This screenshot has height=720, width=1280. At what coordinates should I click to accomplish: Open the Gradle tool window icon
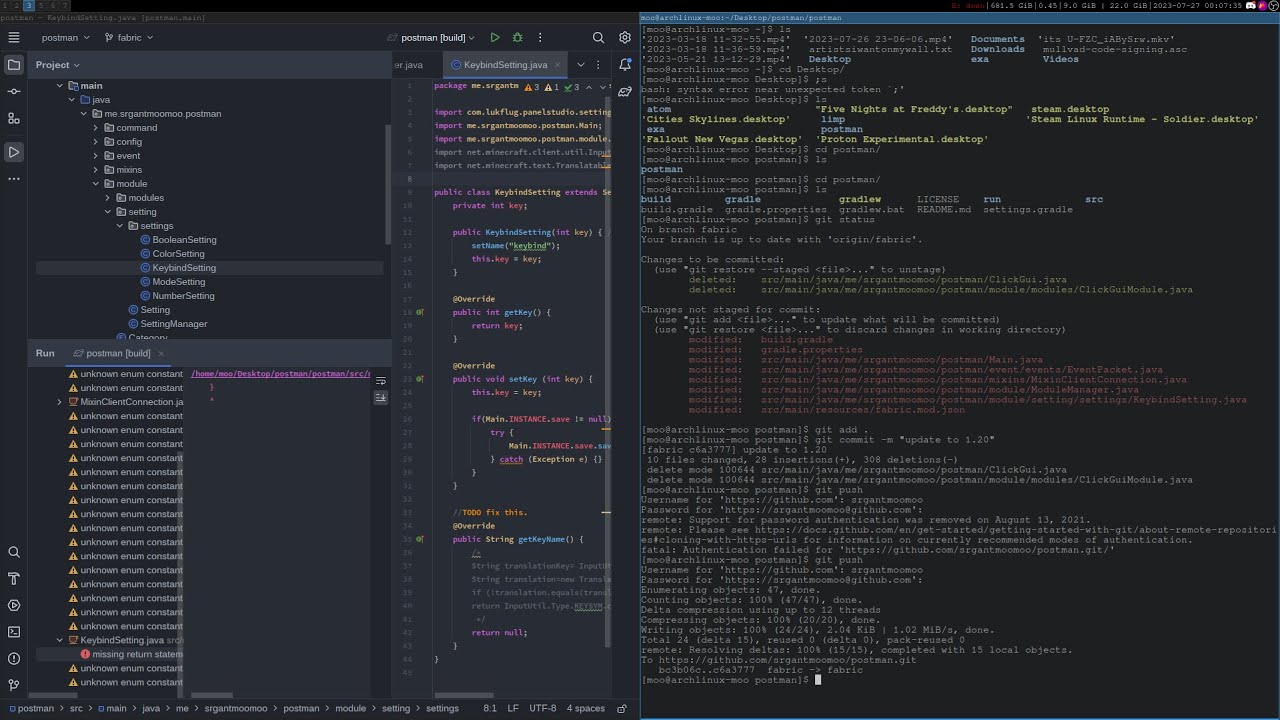[625, 91]
